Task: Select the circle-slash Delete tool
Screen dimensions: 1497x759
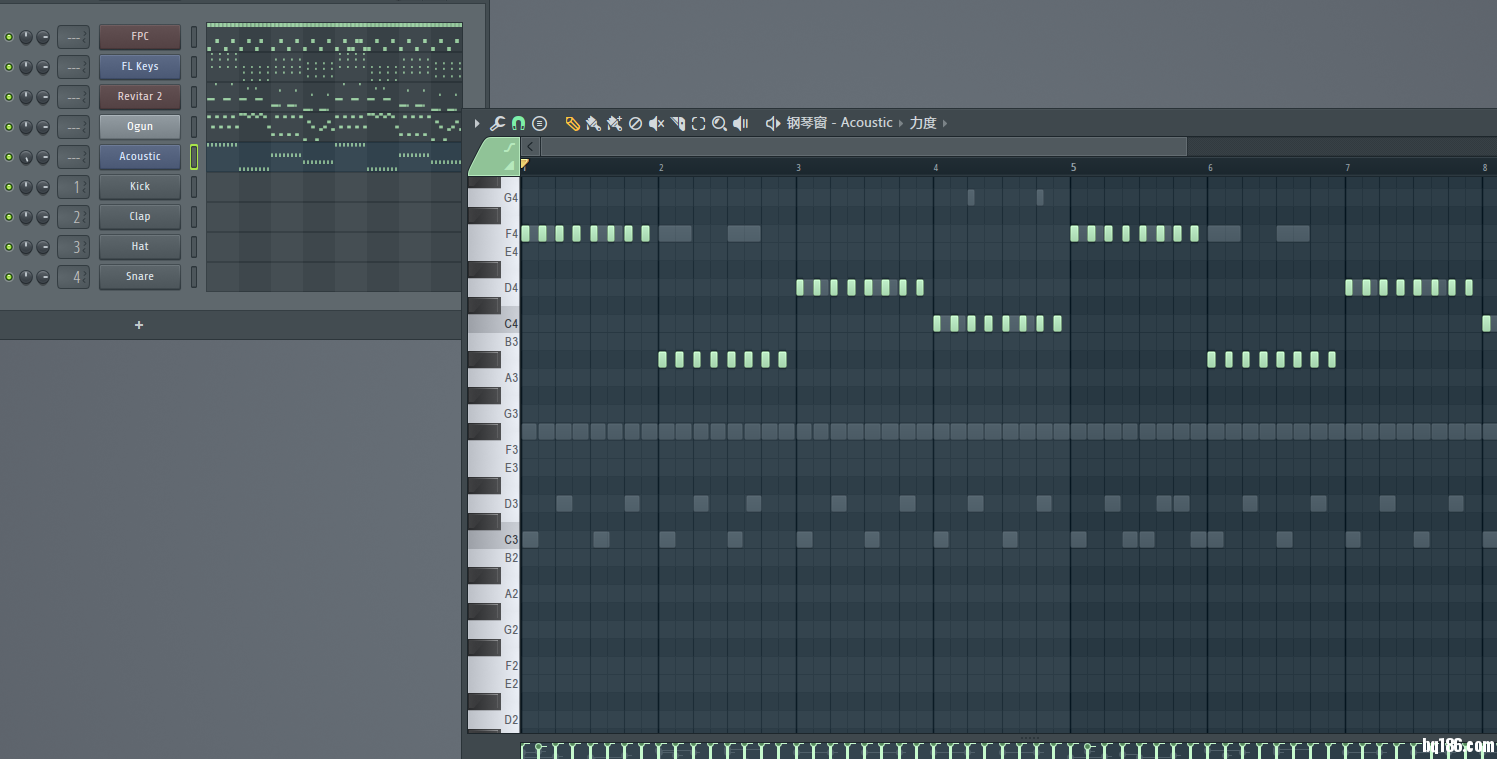Action: (x=635, y=123)
